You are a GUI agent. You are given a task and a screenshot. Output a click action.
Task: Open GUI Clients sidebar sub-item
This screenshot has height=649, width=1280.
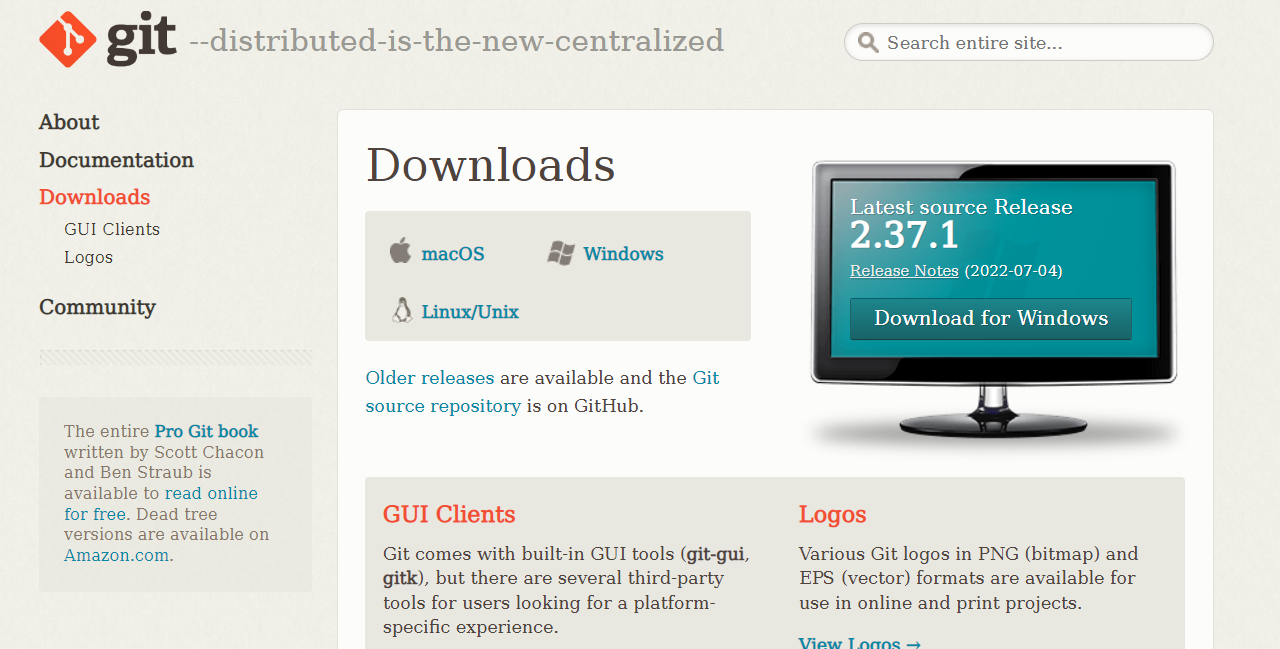click(112, 229)
